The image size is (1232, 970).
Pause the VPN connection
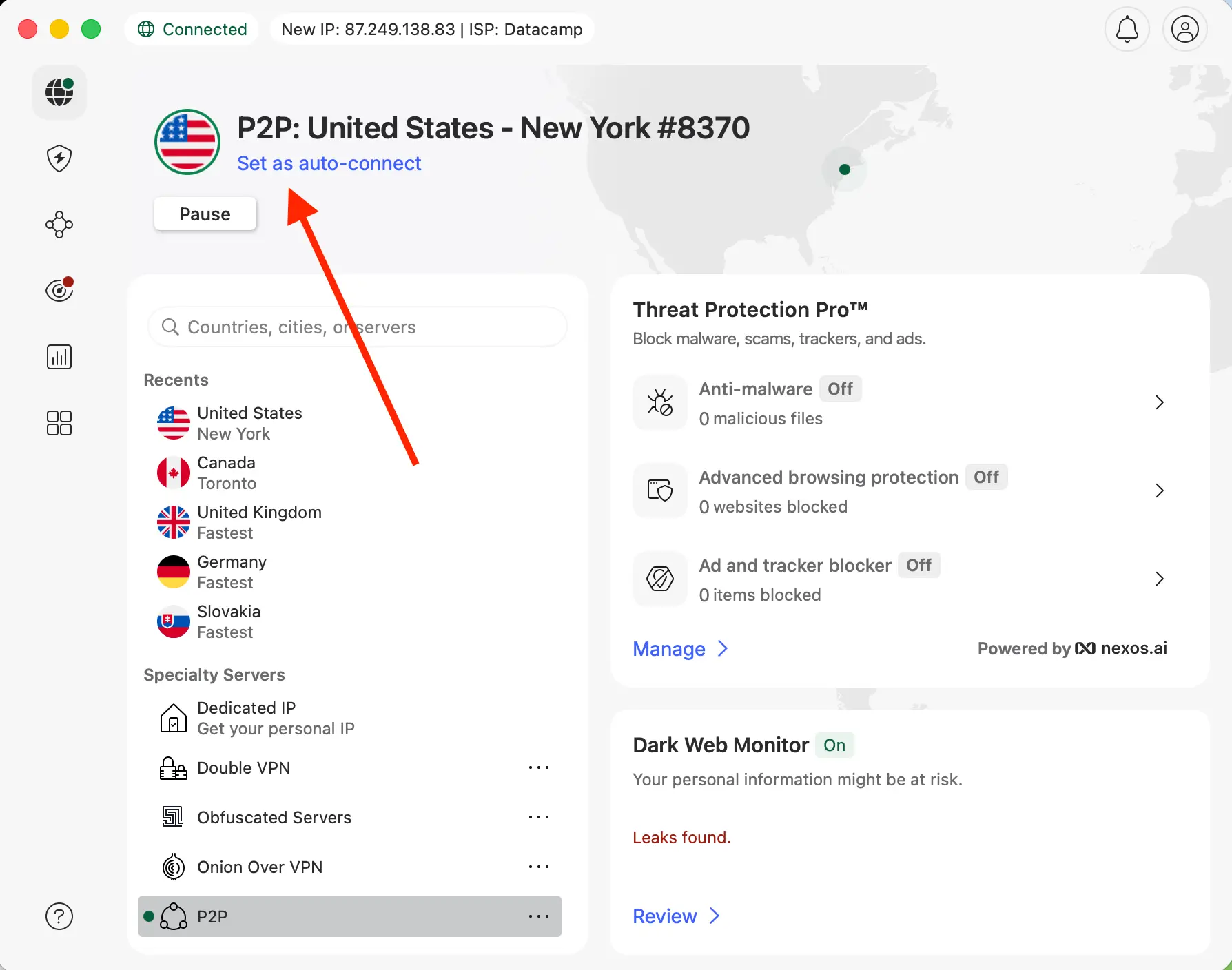(x=205, y=214)
